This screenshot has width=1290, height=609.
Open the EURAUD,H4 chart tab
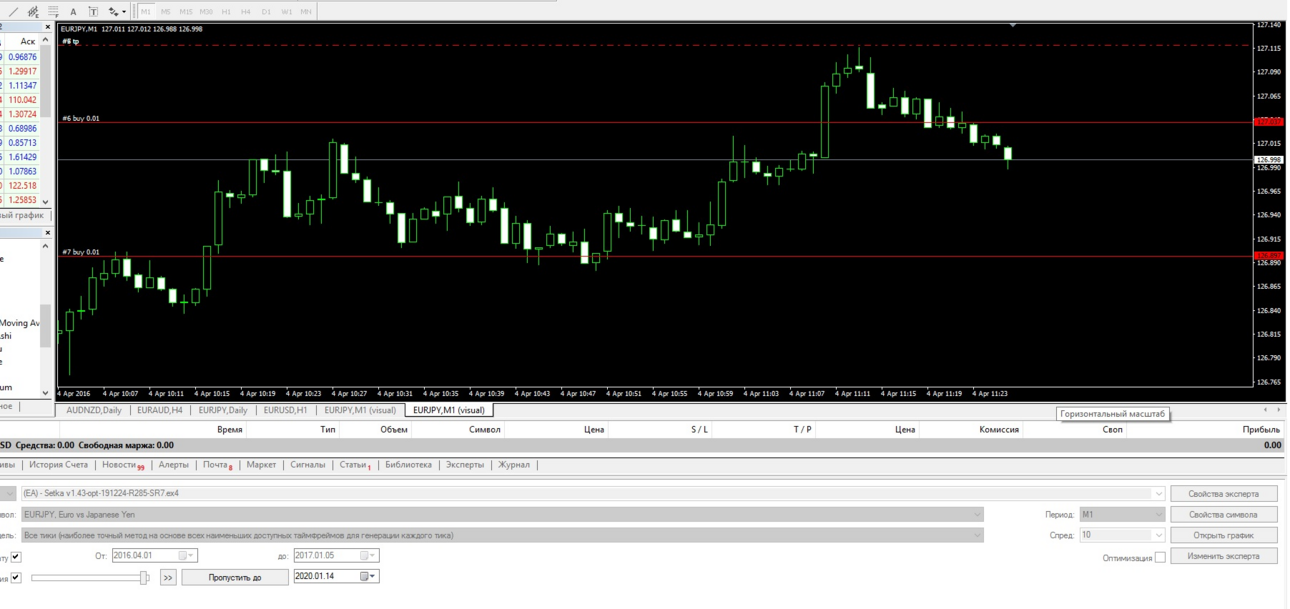(x=160, y=410)
